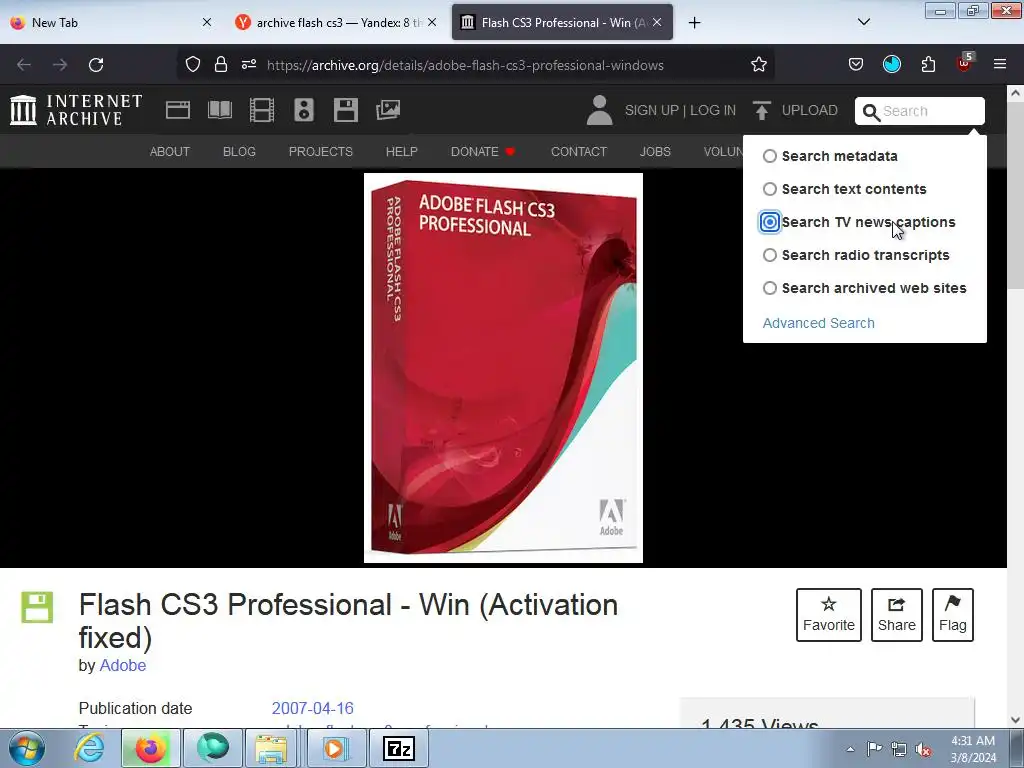Bookmark this page with the star icon
Image resolution: width=1024 pixels, height=768 pixels.
pos(758,64)
